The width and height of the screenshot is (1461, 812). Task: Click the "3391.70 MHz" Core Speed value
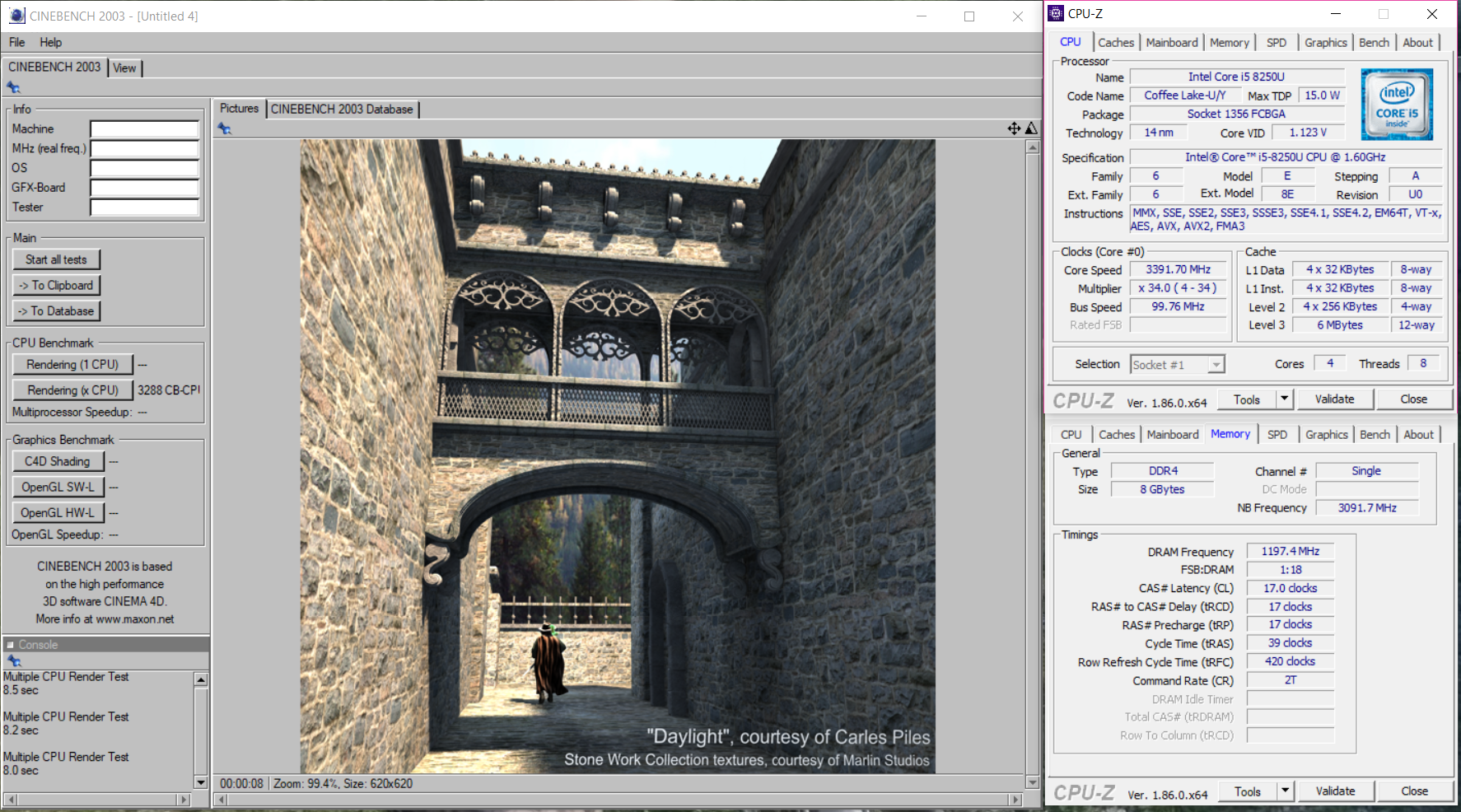point(1178,269)
